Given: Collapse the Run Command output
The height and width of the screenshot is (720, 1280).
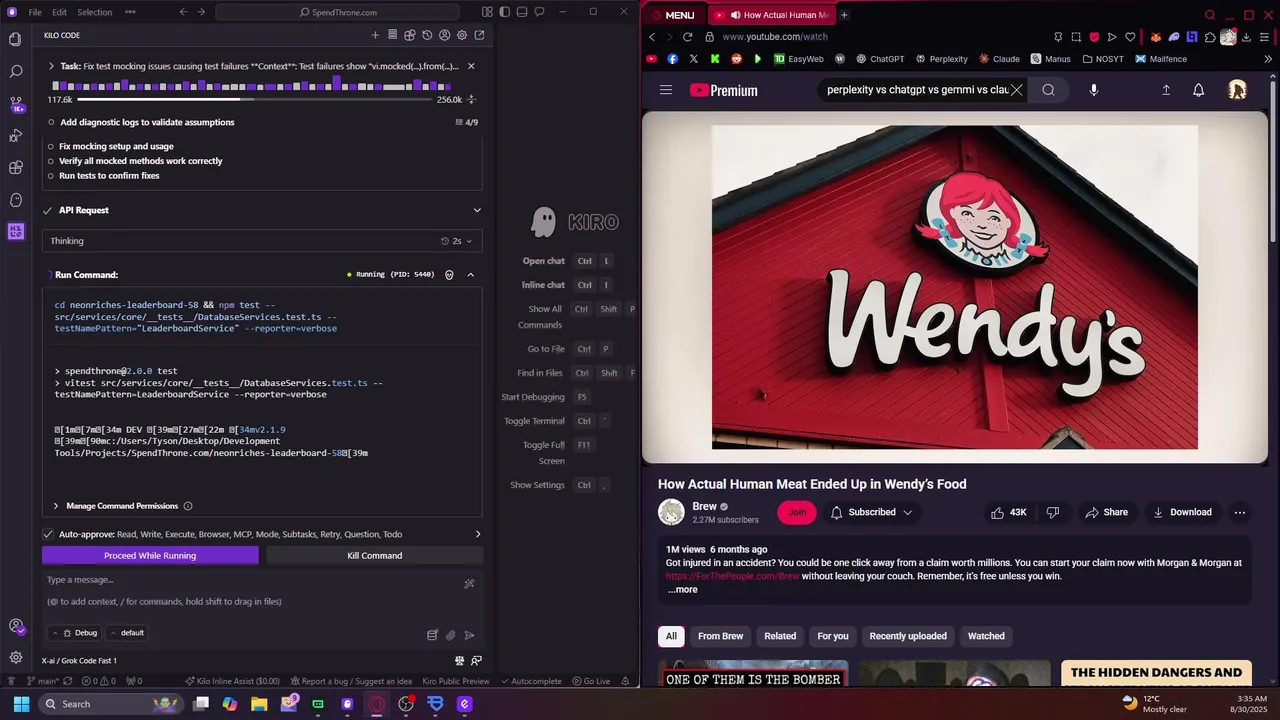Looking at the screenshot, I should 470,275.
